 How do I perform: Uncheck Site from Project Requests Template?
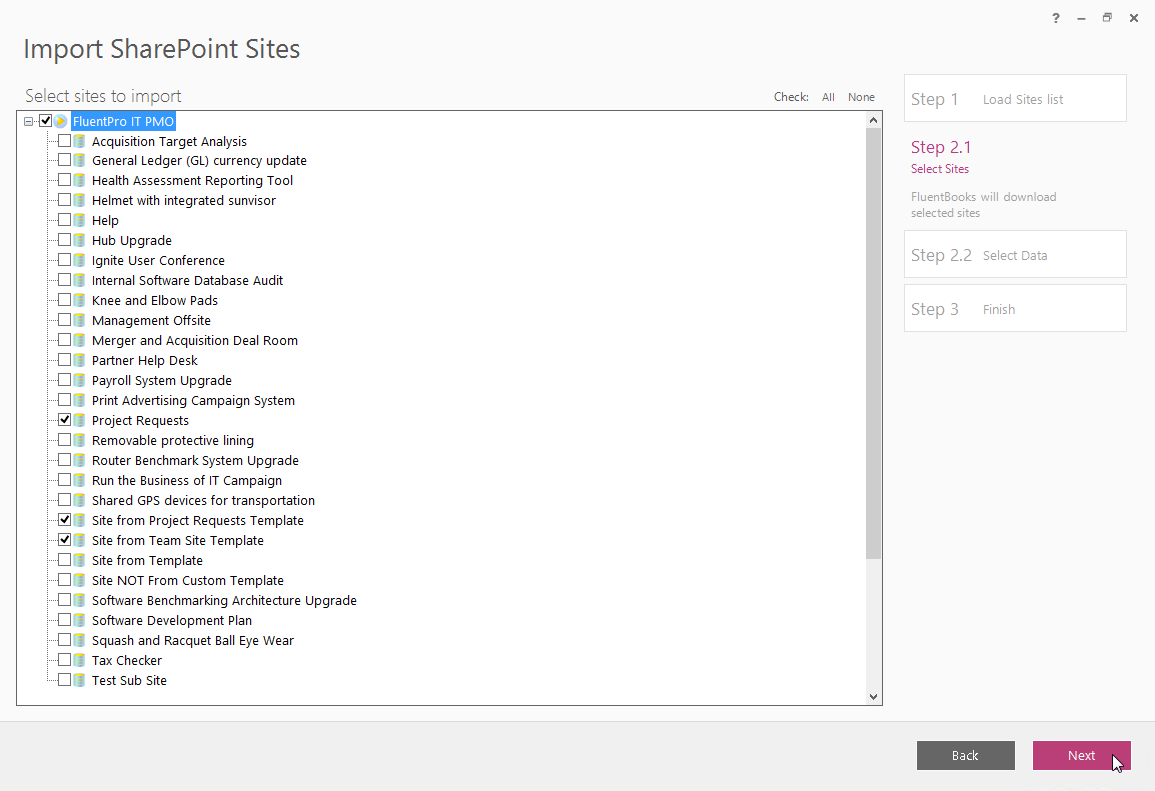tap(65, 519)
